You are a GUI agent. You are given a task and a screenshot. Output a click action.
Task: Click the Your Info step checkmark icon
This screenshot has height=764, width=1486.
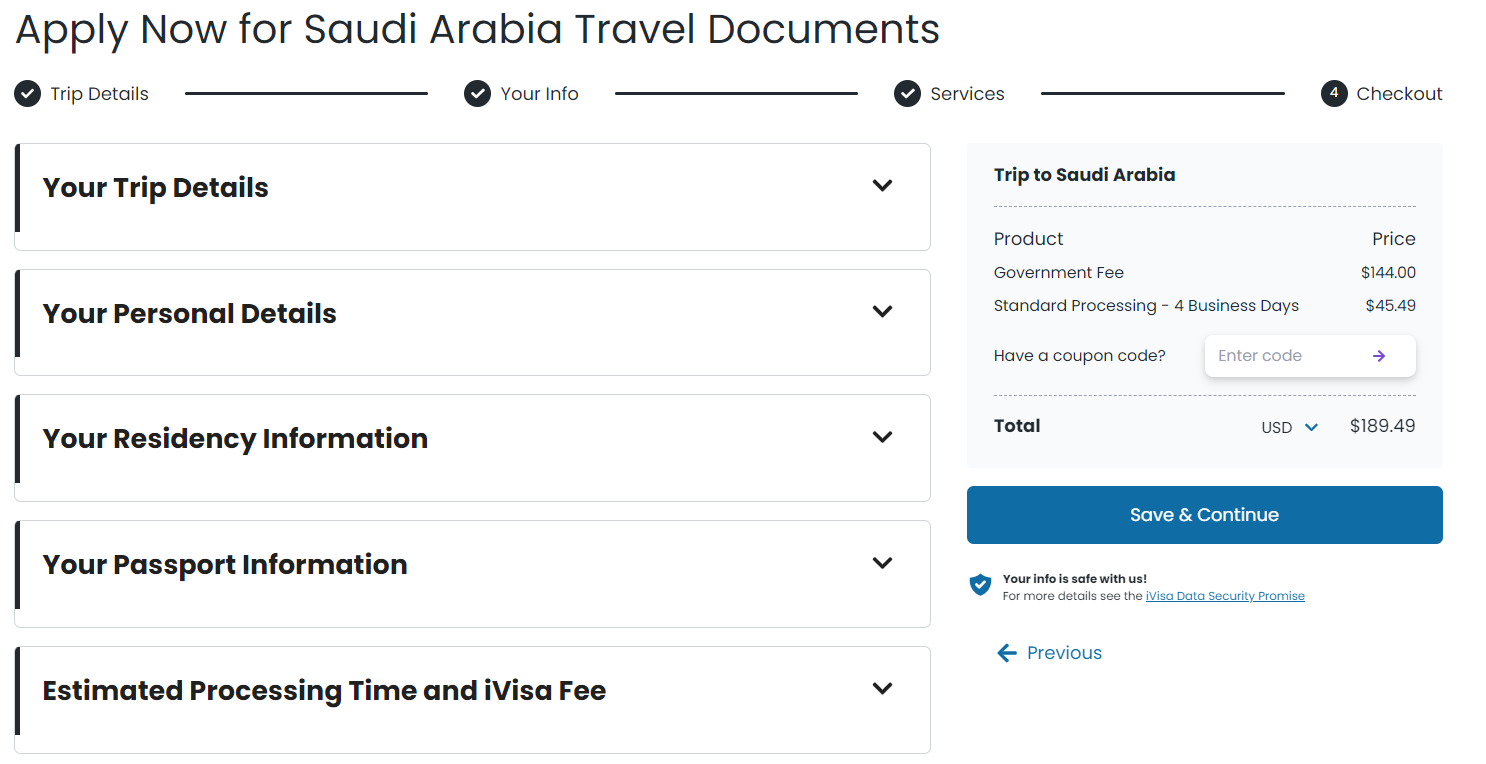click(477, 94)
